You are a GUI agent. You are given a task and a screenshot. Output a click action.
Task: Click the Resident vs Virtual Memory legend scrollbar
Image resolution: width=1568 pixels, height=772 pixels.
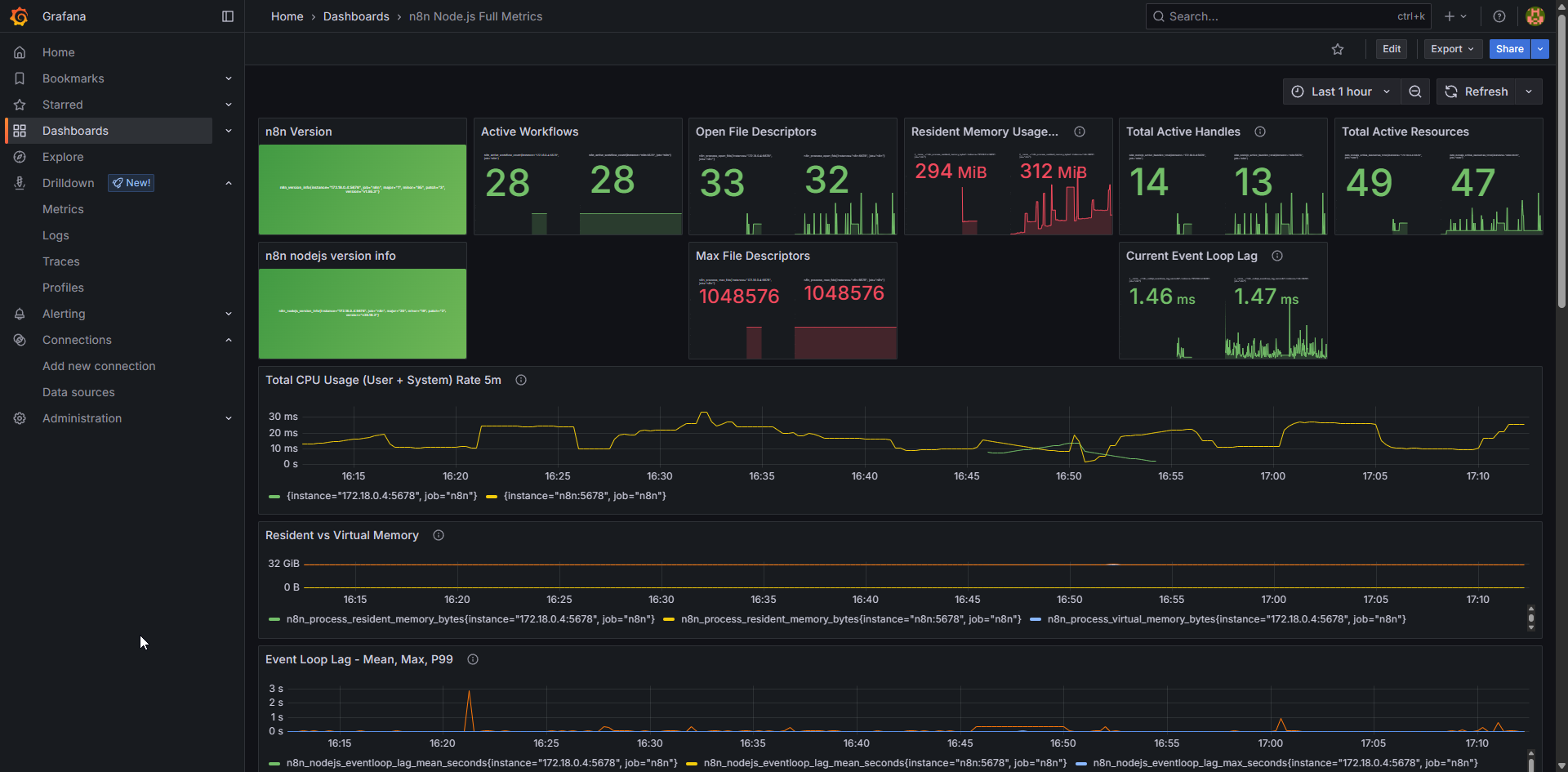(1530, 618)
